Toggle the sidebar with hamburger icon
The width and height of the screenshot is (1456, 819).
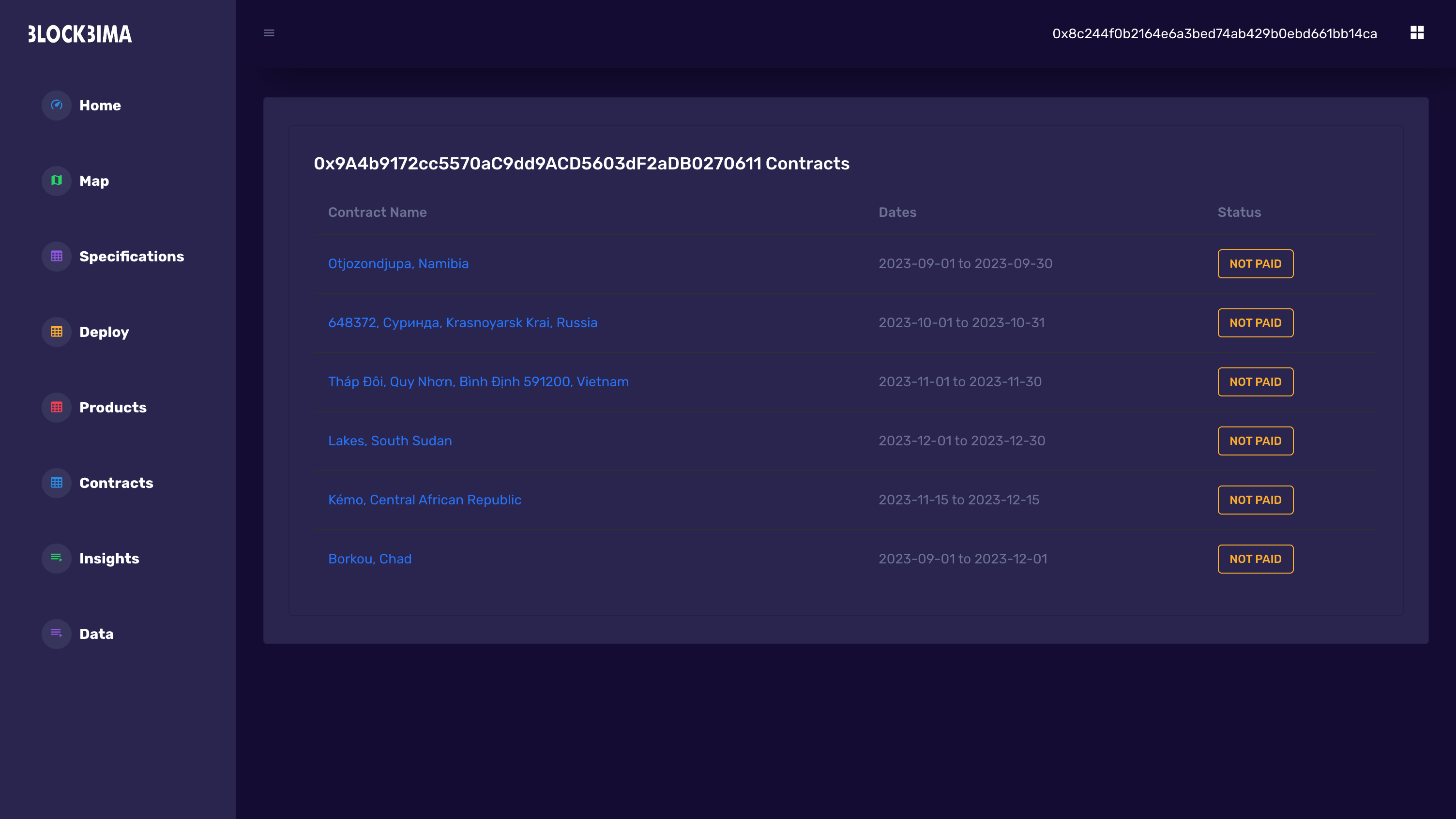[x=269, y=33]
